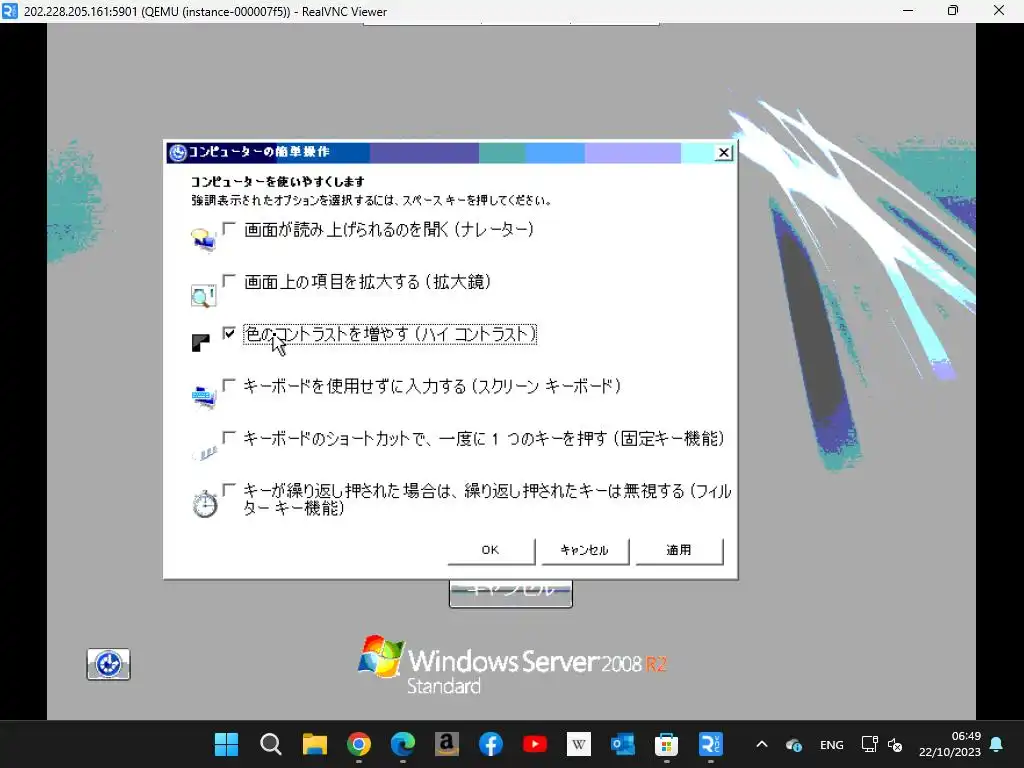
Task: Click the Filter Keys stopwatch icon
Action: click(x=204, y=504)
